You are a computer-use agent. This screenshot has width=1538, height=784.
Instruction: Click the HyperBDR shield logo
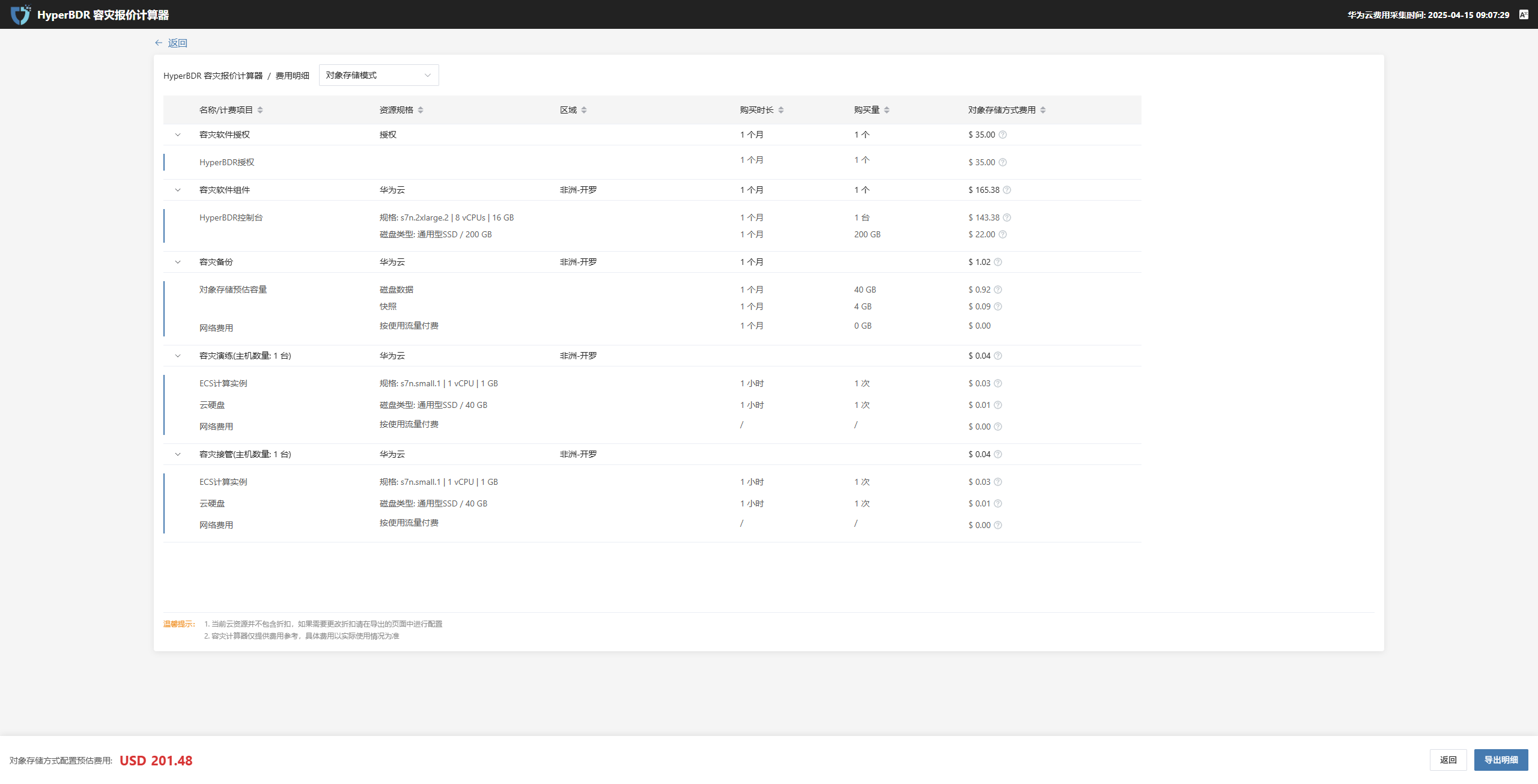[20, 14]
